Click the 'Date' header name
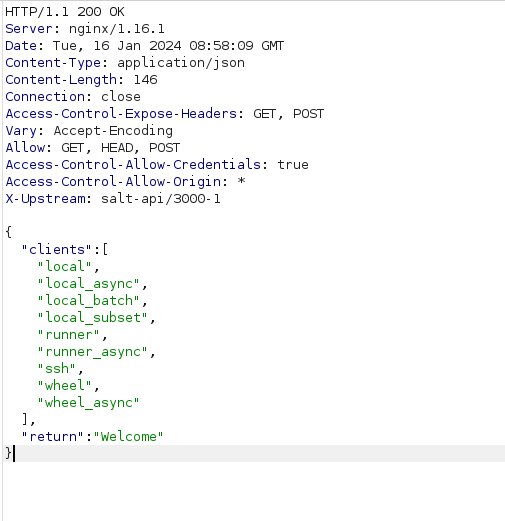This screenshot has height=521, width=505. click(21, 46)
